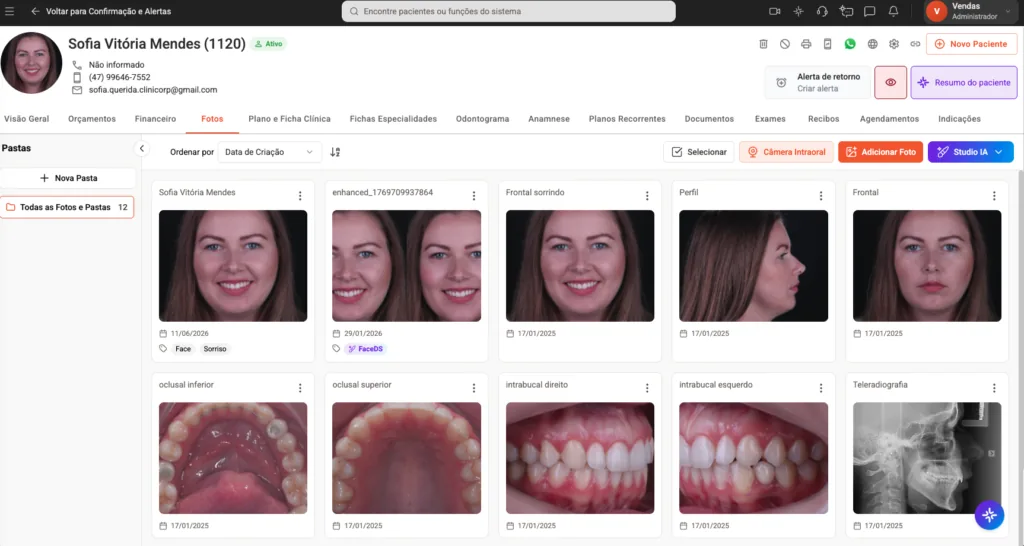Click the trash delete patient icon

pos(763,44)
